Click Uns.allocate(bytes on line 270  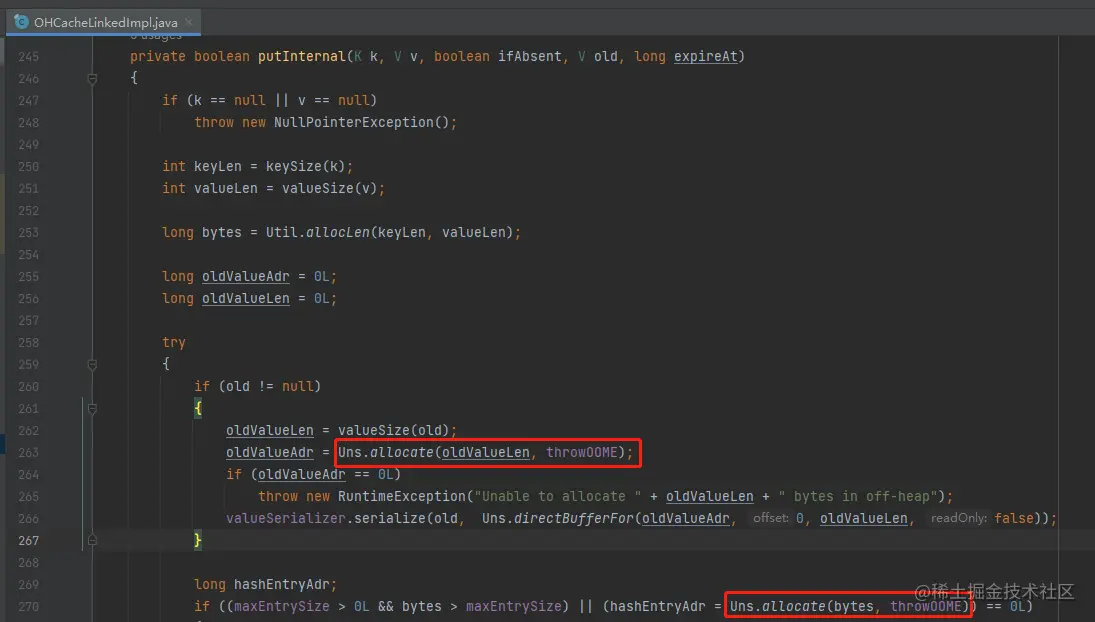tap(801, 606)
